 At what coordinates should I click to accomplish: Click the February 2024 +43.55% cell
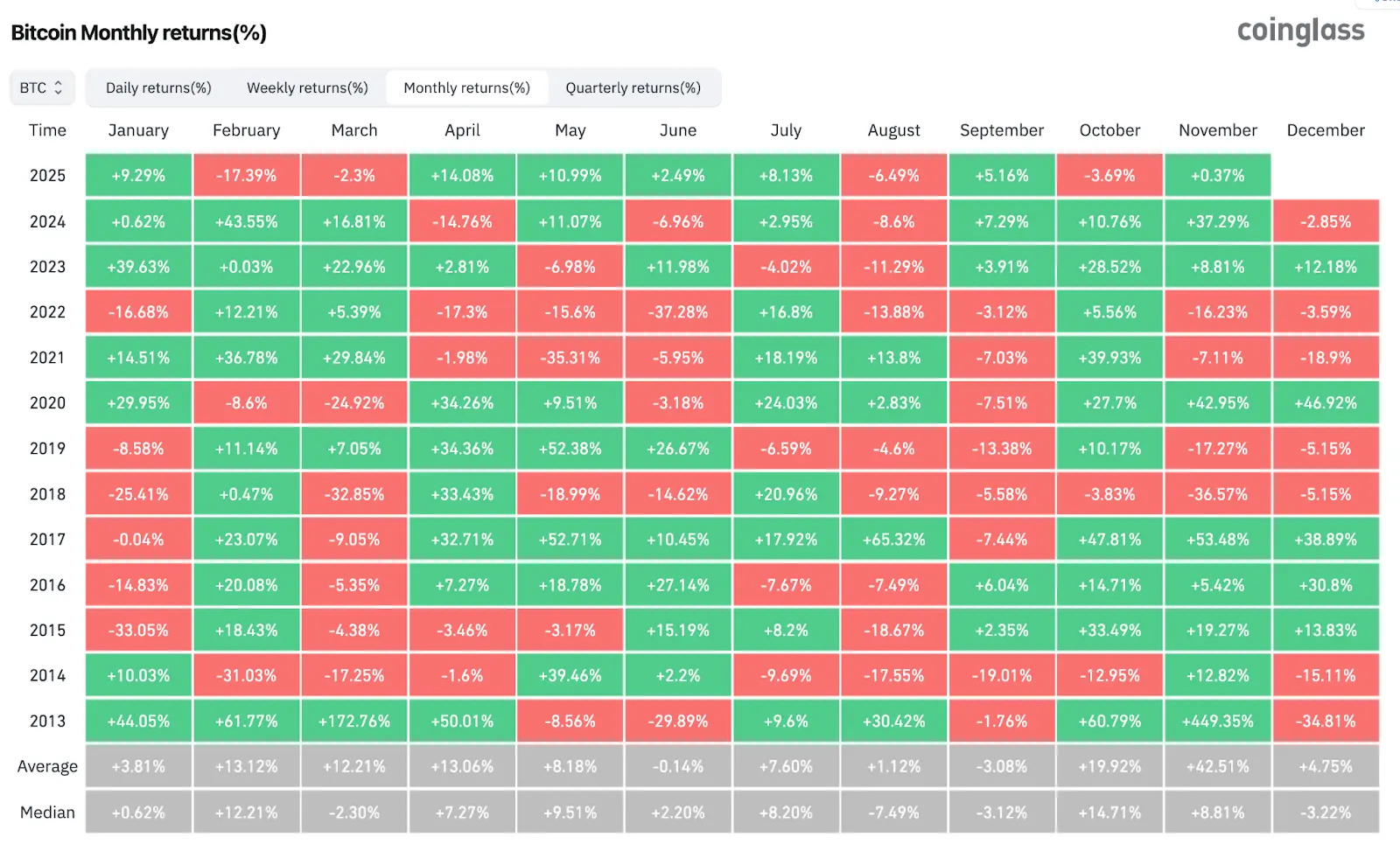click(246, 220)
